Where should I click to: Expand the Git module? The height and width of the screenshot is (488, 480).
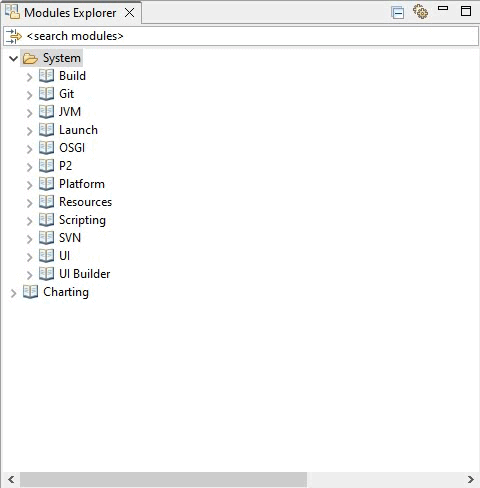click(x=30, y=95)
